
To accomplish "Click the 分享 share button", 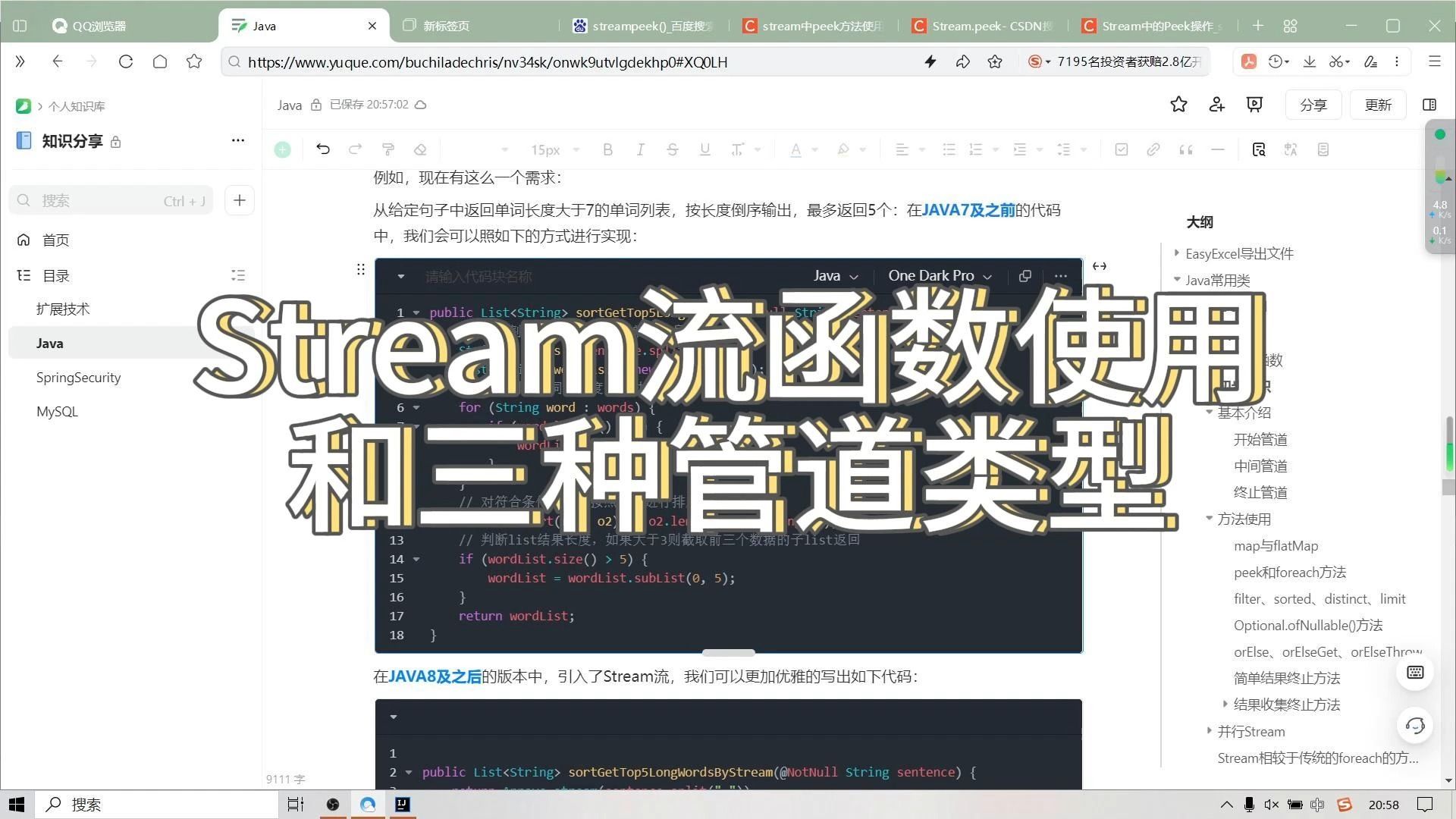I will (x=1313, y=105).
